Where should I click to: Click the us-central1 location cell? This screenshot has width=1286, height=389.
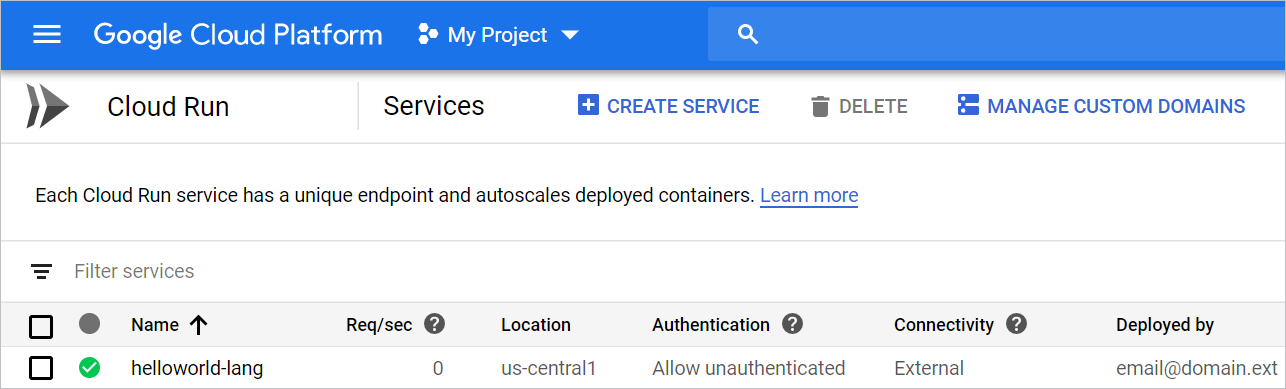coord(549,369)
